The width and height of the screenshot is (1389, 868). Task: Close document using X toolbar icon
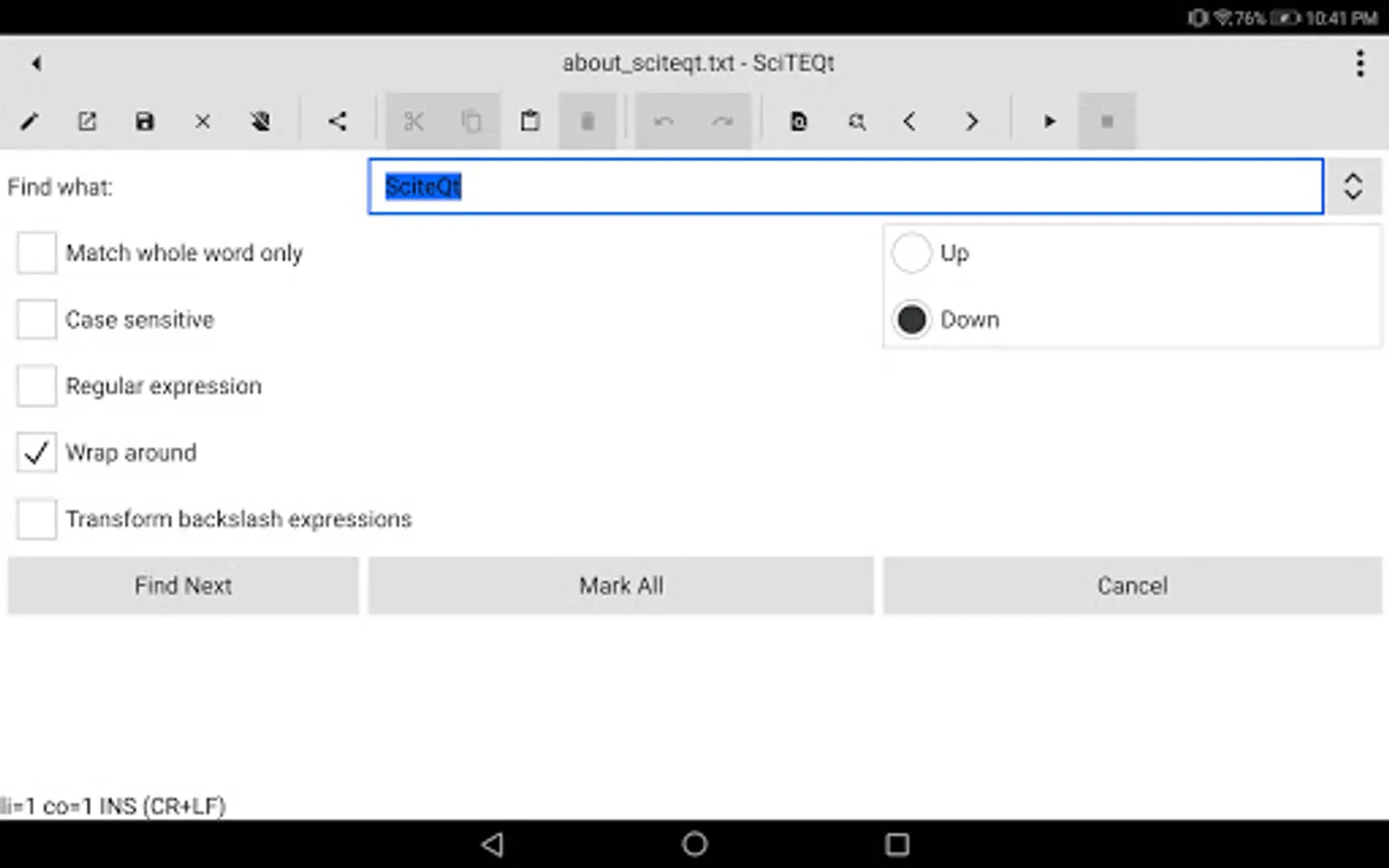(203, 122)
